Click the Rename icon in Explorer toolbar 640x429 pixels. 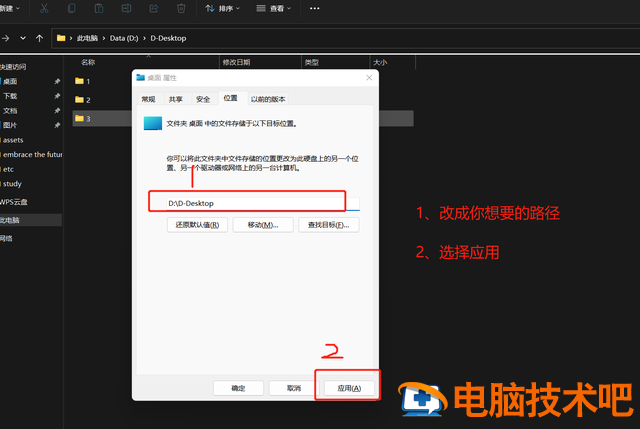[x=126, y=8]
